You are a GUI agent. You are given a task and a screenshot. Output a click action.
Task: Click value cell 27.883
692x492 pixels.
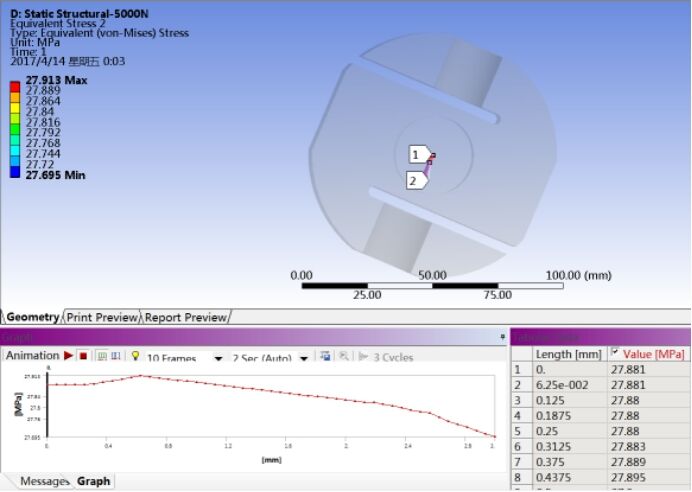[x=649, y=447]
